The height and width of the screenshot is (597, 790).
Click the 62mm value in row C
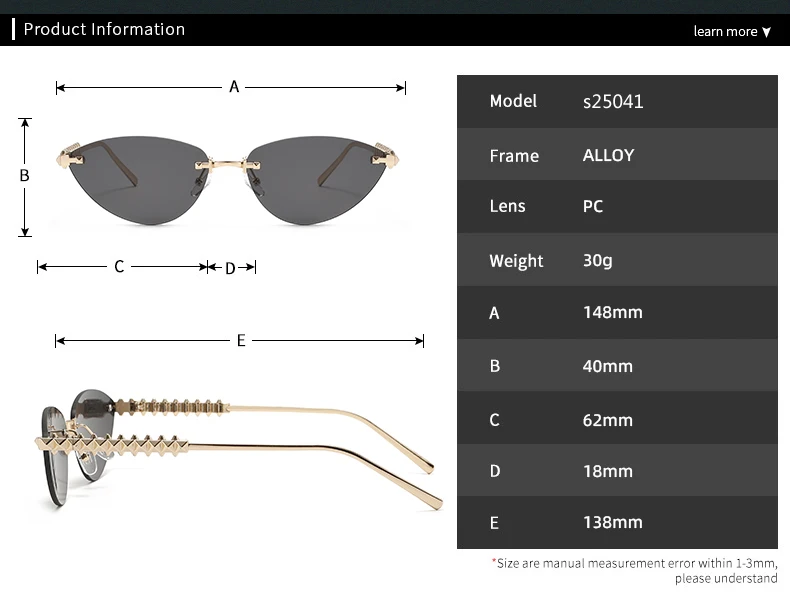(608, 420)
